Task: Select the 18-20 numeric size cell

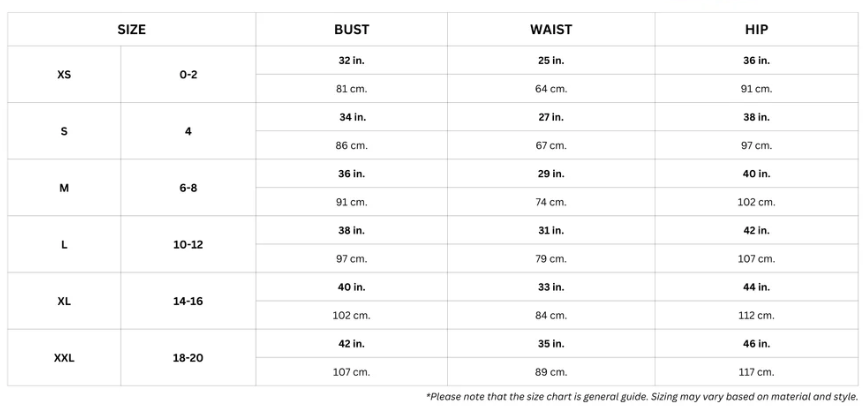Action: coord(188,357)
